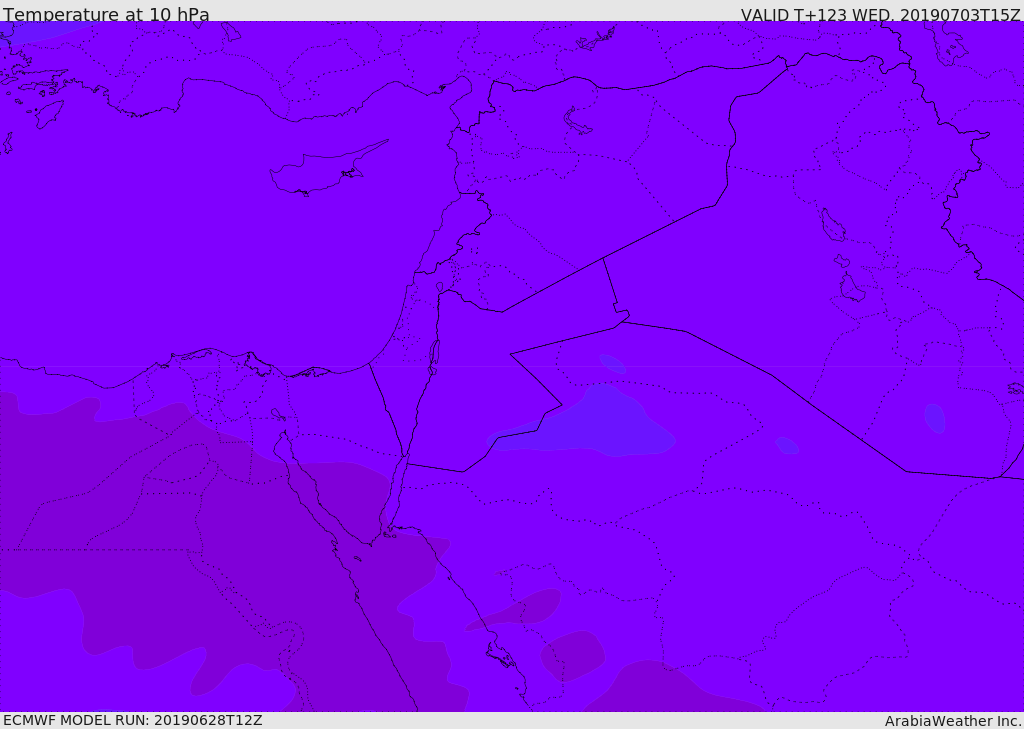Click the island of Cyprus on the map
Viewport: 1024px width, 729px height.
point(323,170)
